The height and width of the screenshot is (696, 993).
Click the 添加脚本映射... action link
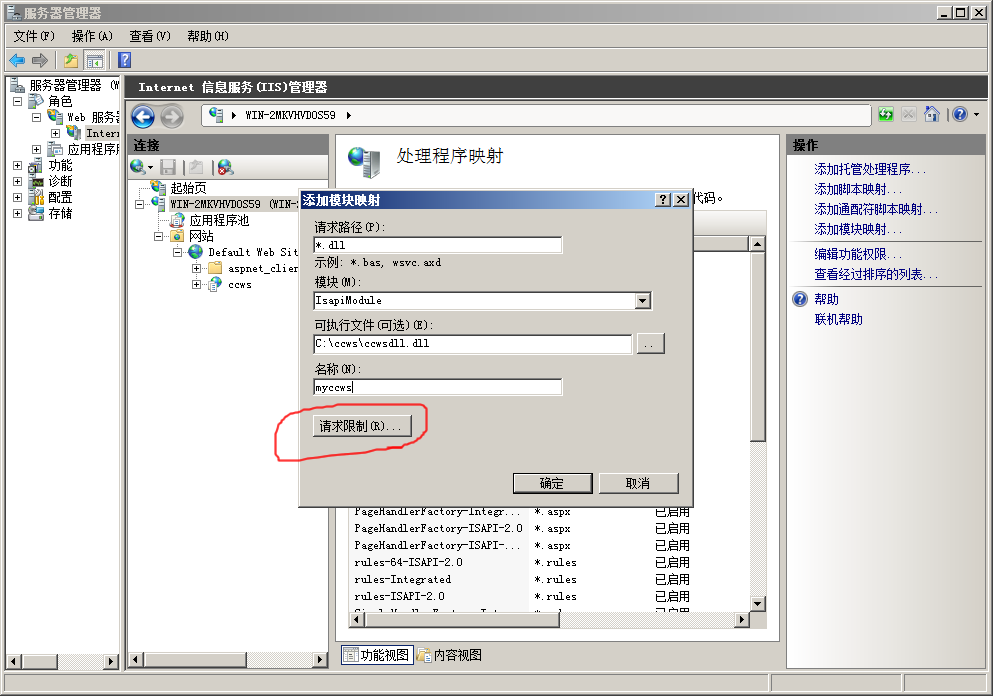[858, 189]
